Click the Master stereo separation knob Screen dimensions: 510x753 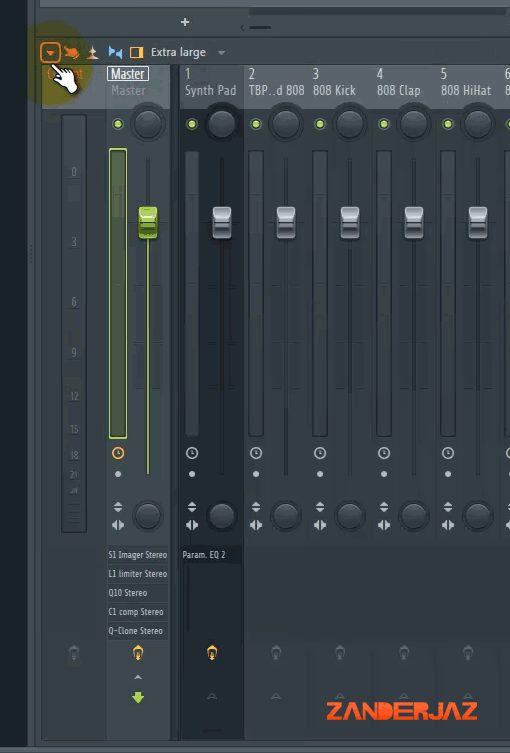tap(148, 516)
